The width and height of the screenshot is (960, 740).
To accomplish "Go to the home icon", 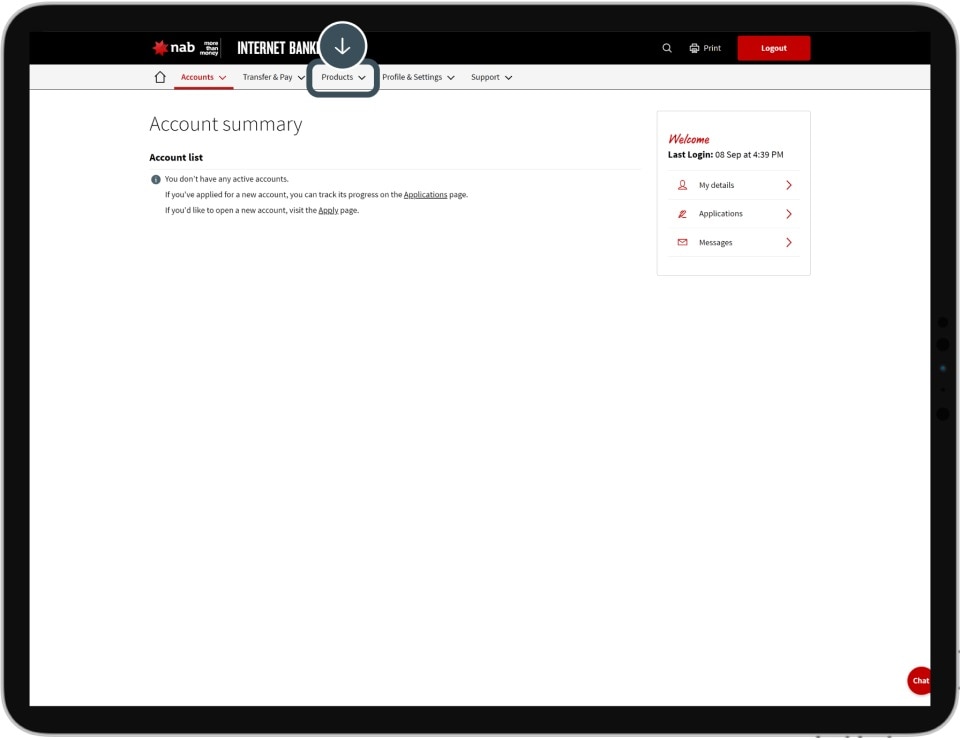I will 160,77.
